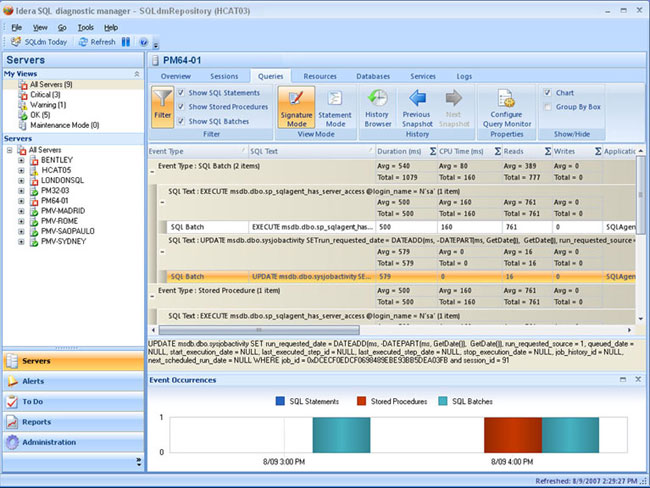Collapse Event Type SQL Batch group
The image size is (650, 488).
point(152,172)
